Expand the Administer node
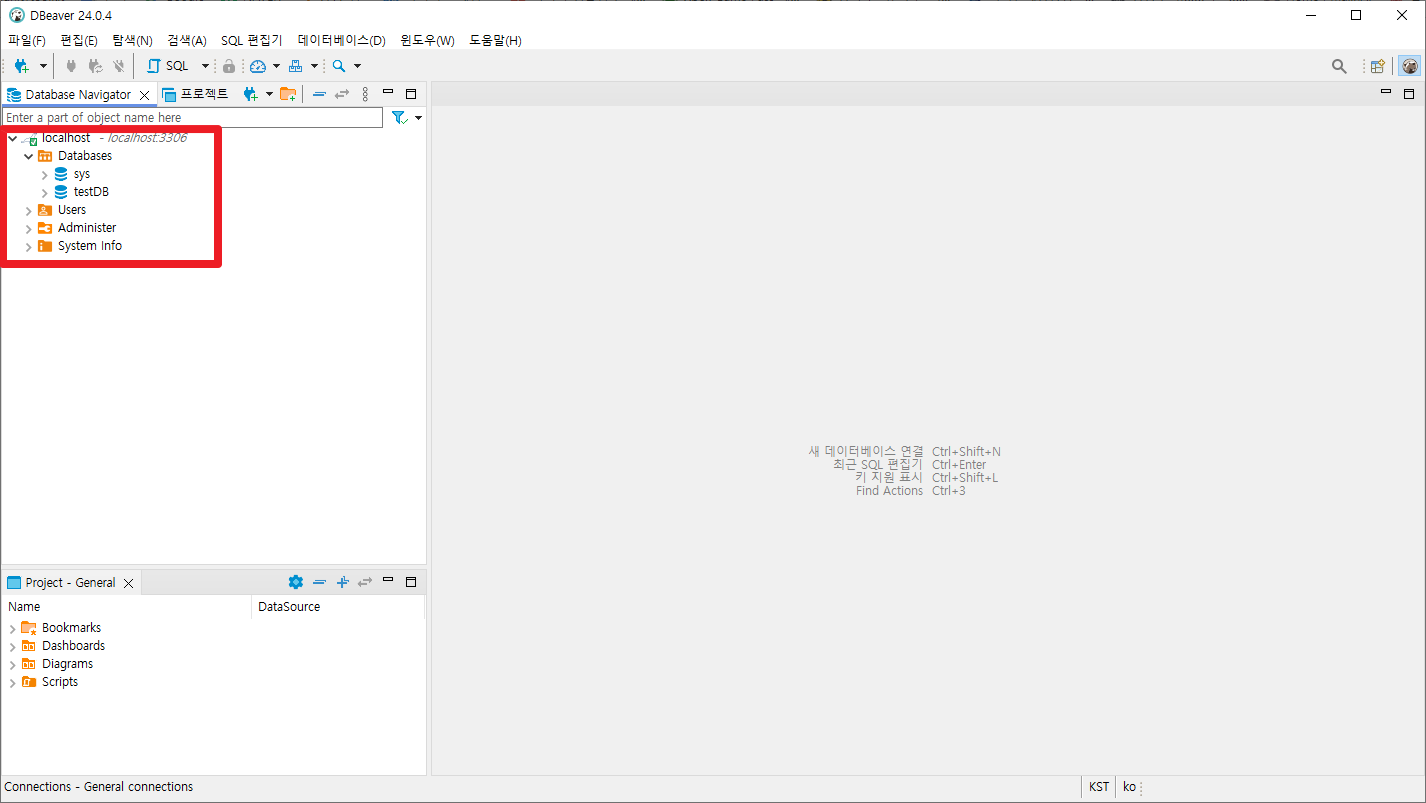Image resolution: width=1426 pixels, height=803 pixels. pos(28,228)
